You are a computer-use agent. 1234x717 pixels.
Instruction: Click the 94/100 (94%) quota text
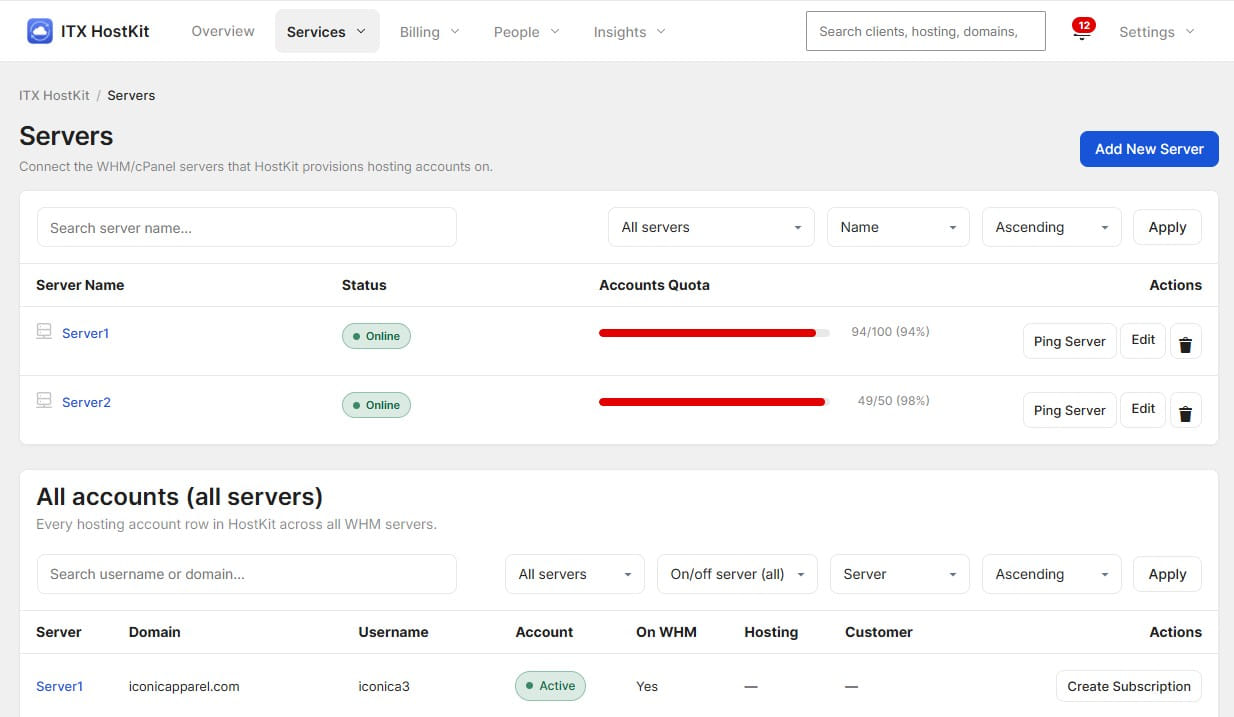coord(890,331)
